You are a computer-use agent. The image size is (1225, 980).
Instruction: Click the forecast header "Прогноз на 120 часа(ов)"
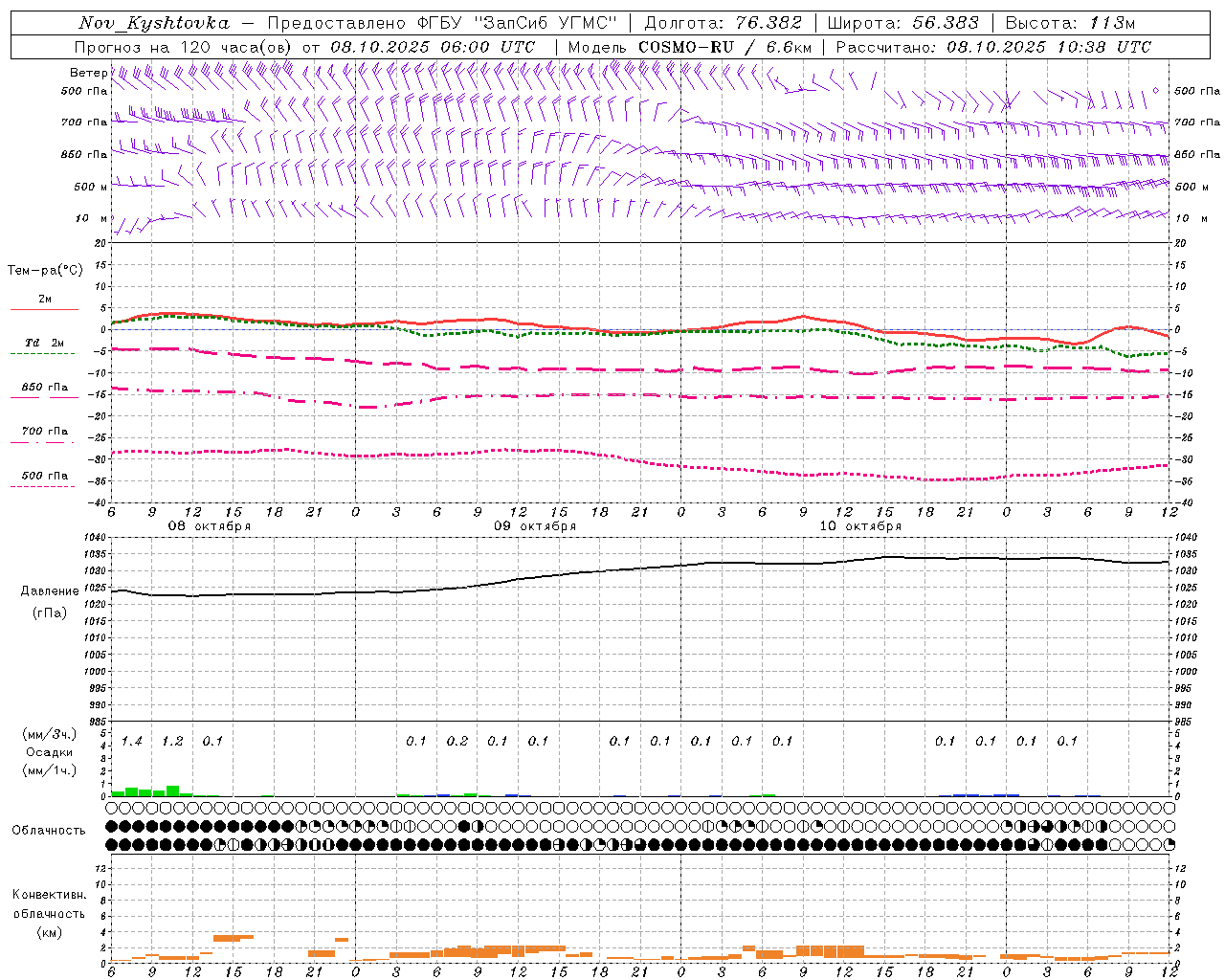tap(184, 47)
